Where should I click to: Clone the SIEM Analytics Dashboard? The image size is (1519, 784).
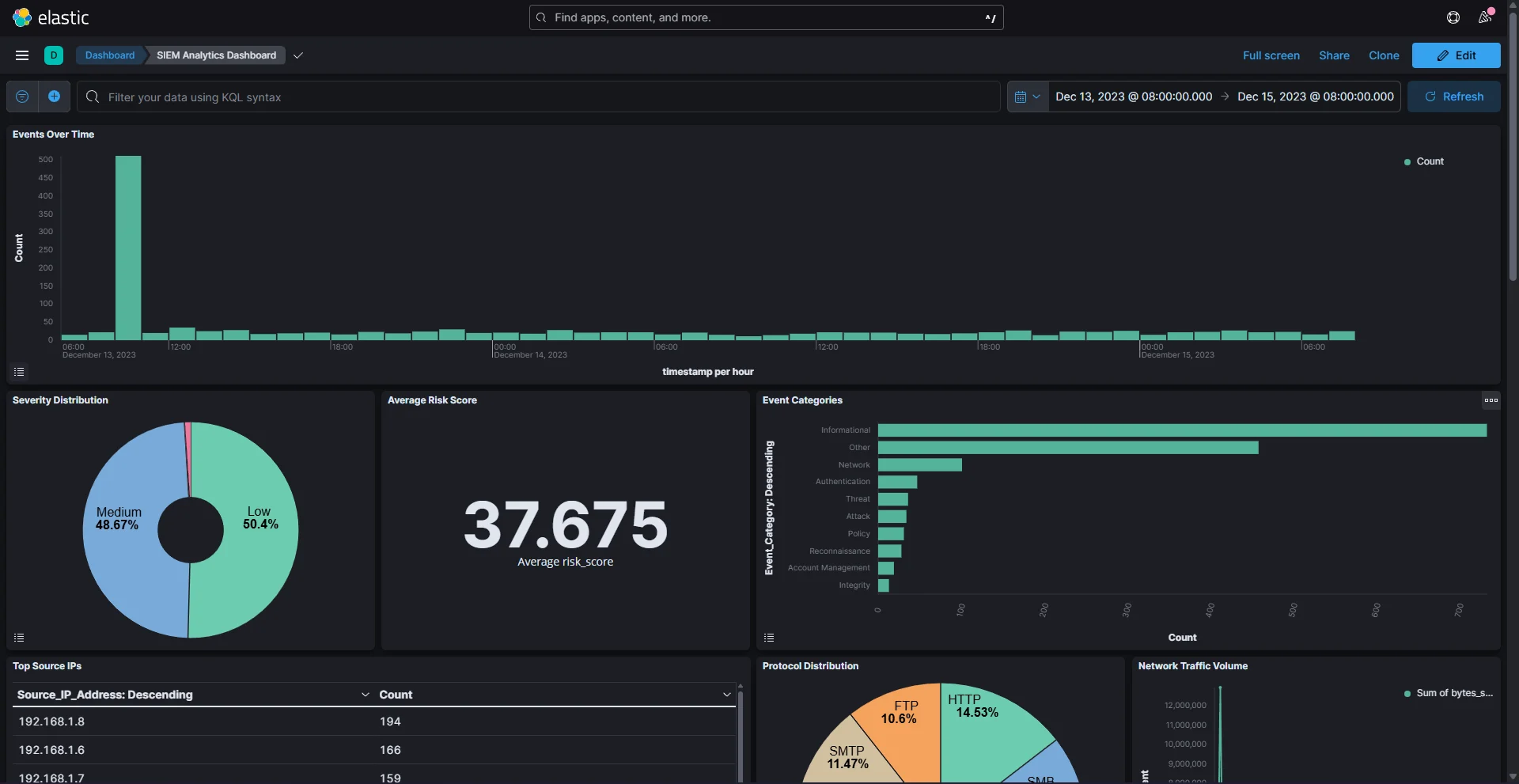[1384, 55]
